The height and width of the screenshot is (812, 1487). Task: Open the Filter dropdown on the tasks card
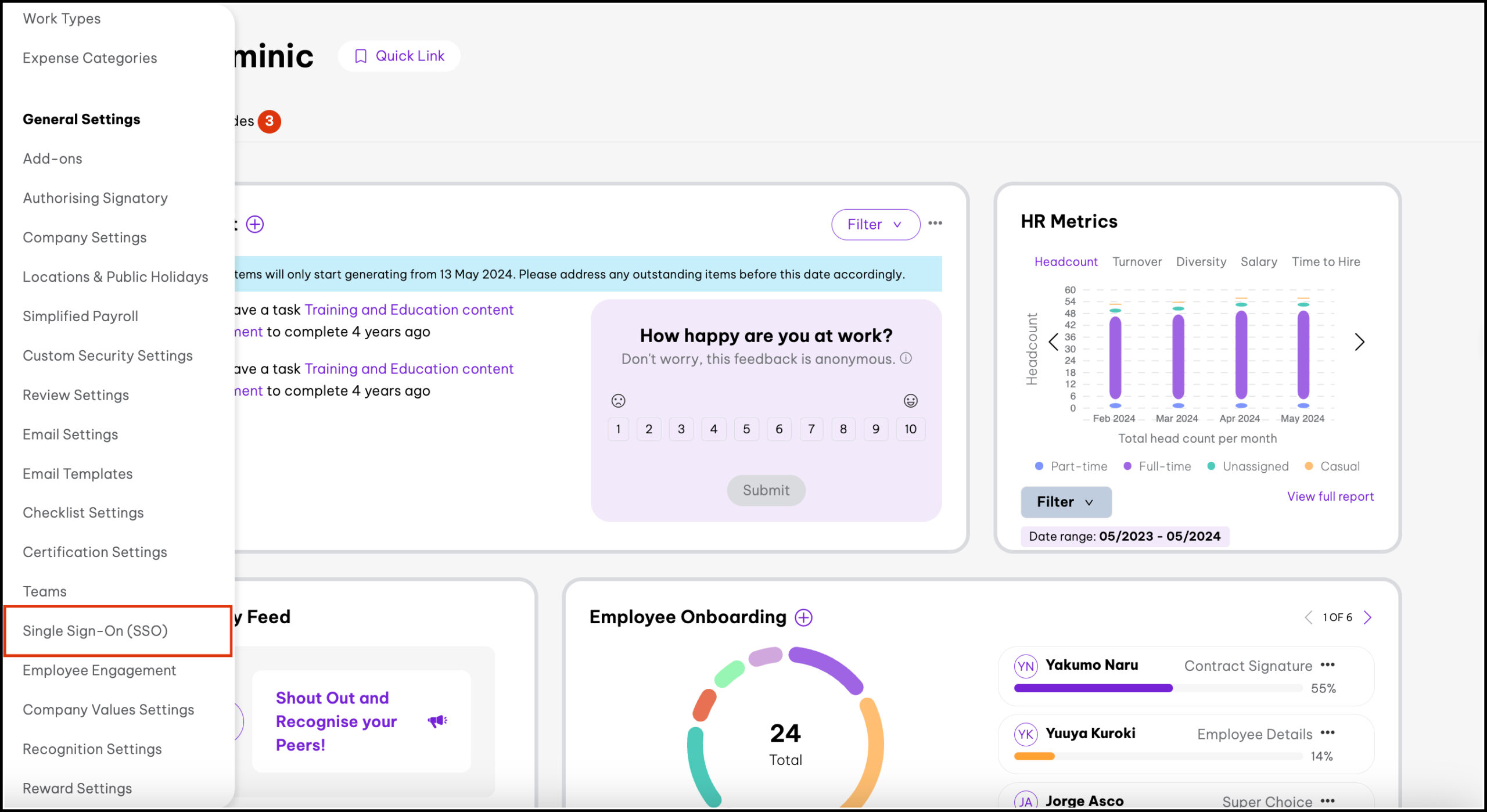click(875, 224)
